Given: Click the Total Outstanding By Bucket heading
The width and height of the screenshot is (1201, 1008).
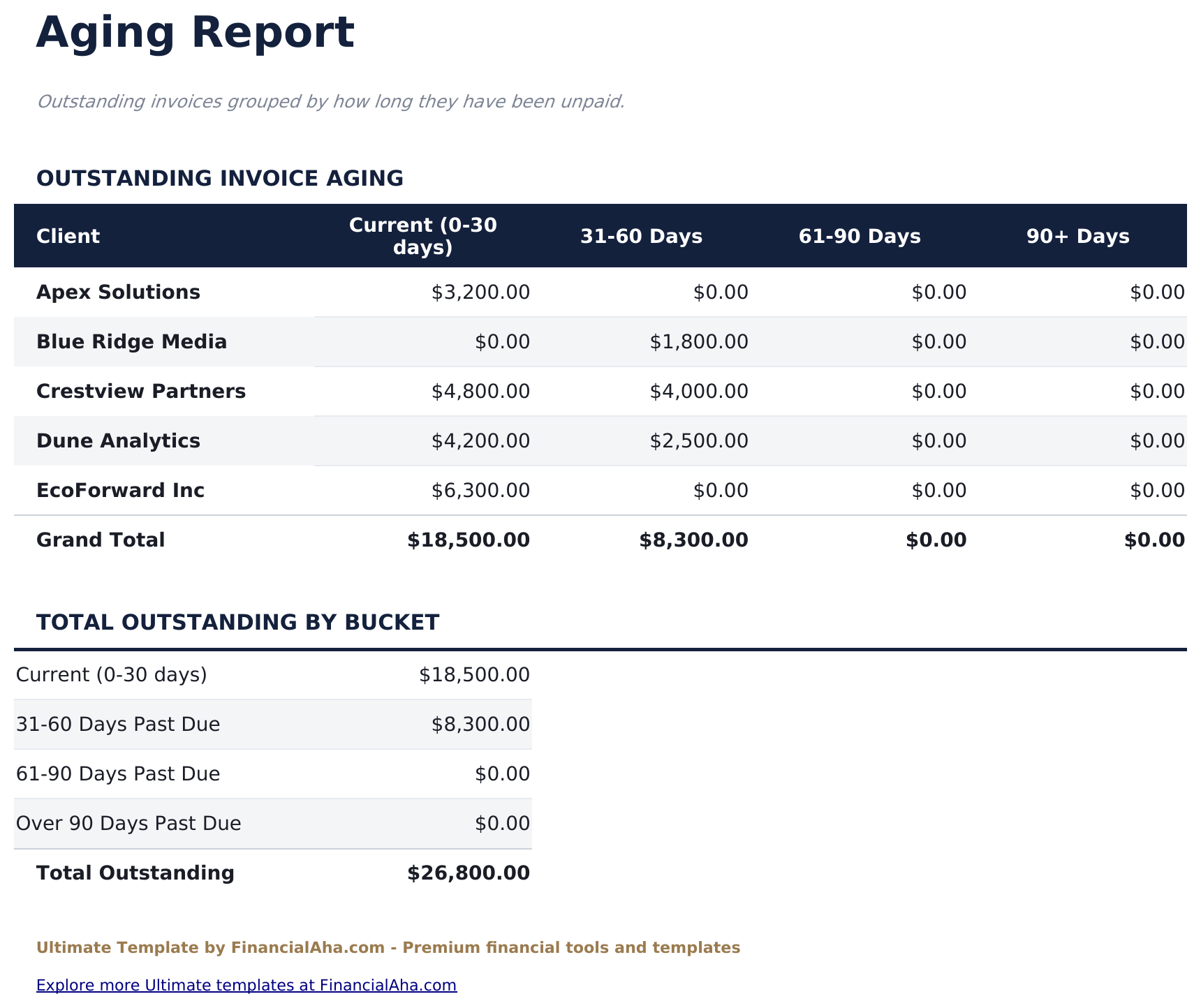Looking at the screenshot, I should click(x=238, y=622).
